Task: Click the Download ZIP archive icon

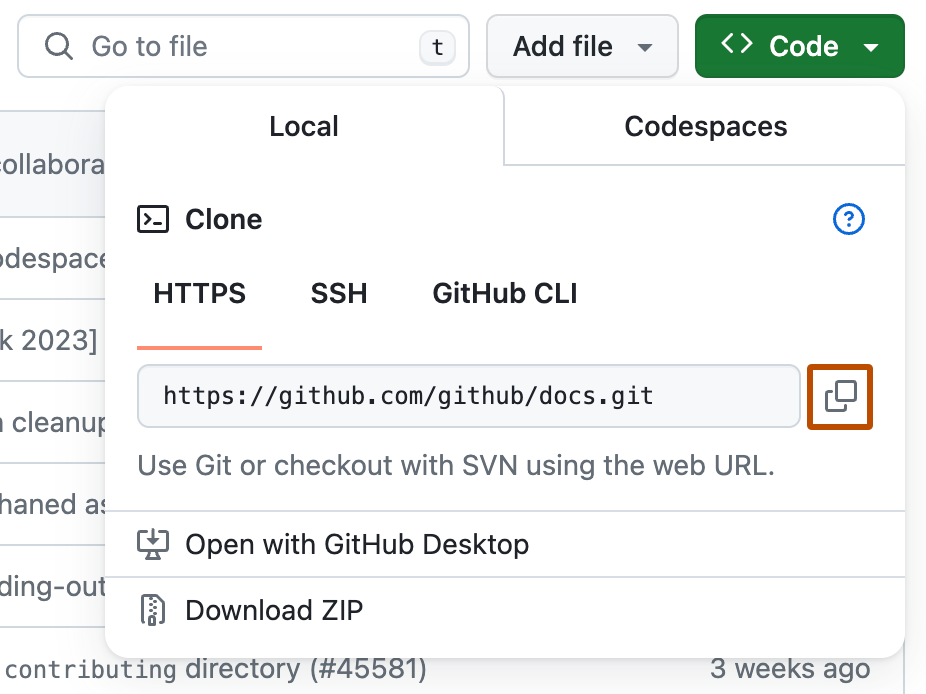Action: coord(152,610)
